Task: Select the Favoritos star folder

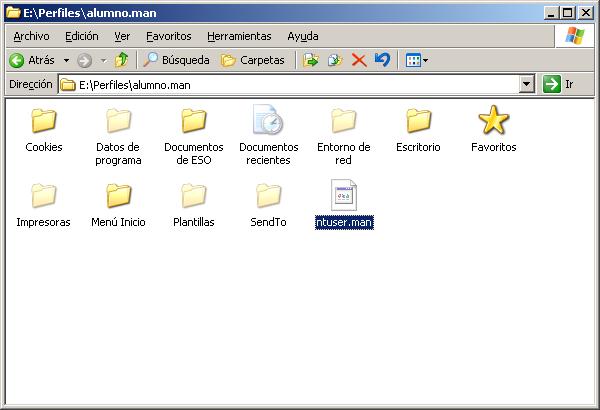Action: pyautogui.click(x=493, y=122)
